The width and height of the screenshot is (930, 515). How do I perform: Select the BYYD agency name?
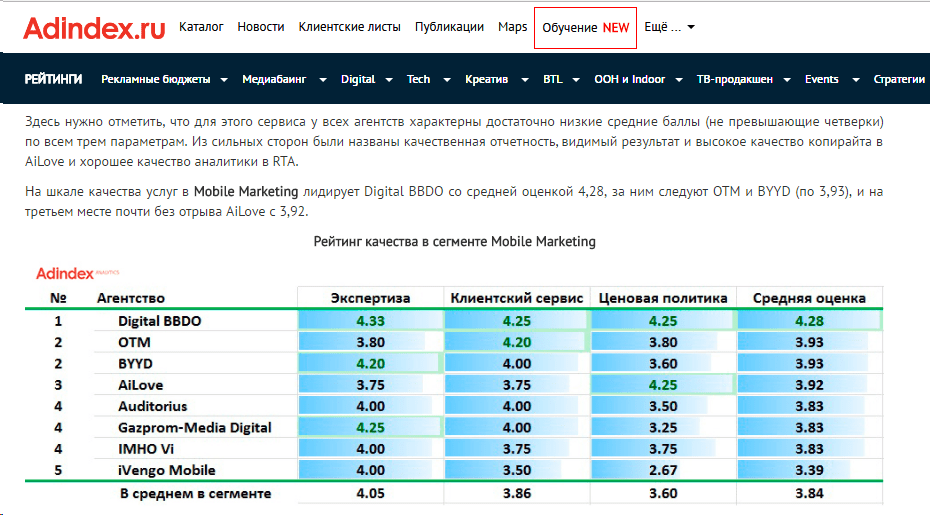135,364
